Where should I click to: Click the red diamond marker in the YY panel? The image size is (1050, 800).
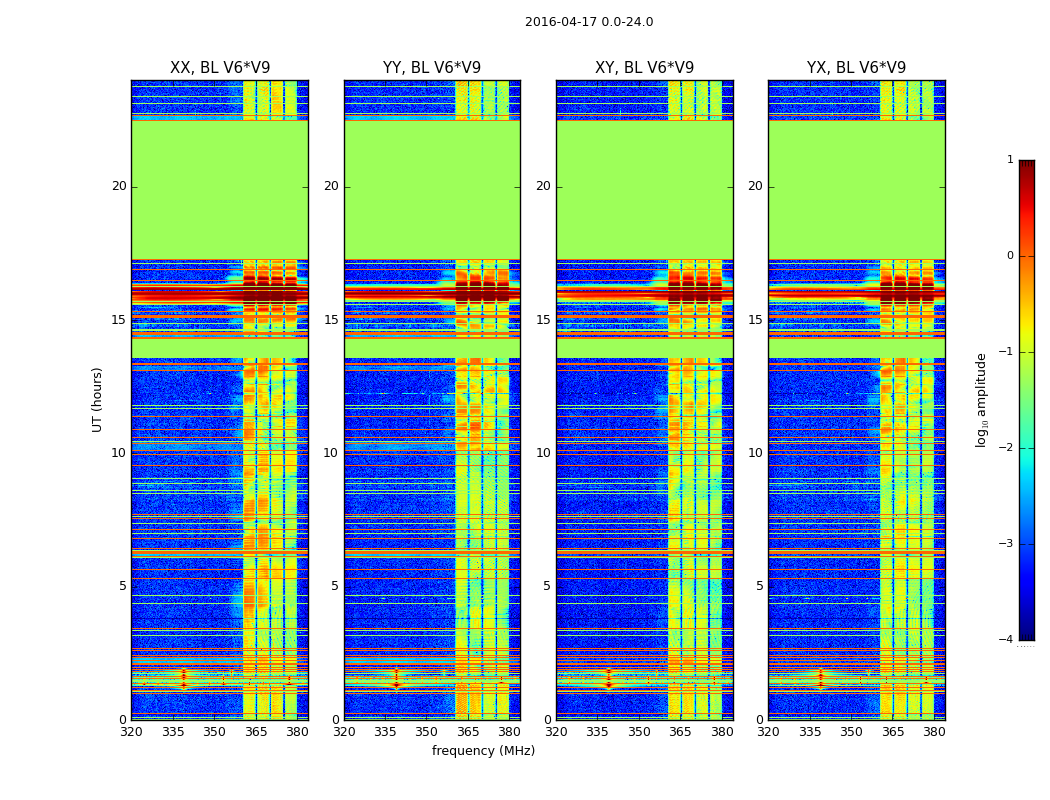[x=396, y=679]
